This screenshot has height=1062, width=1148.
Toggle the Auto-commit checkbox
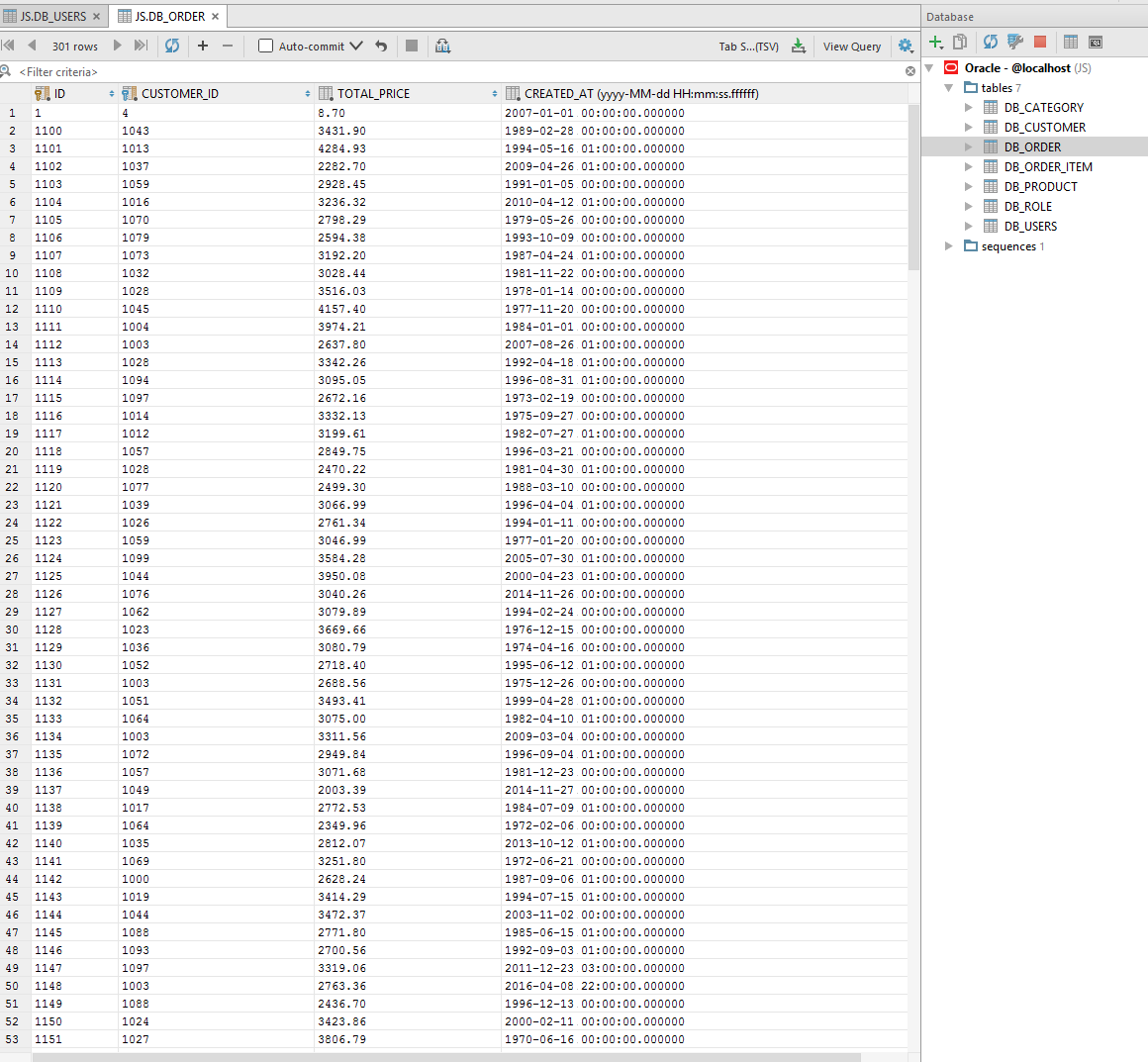(x=266, y=46)
